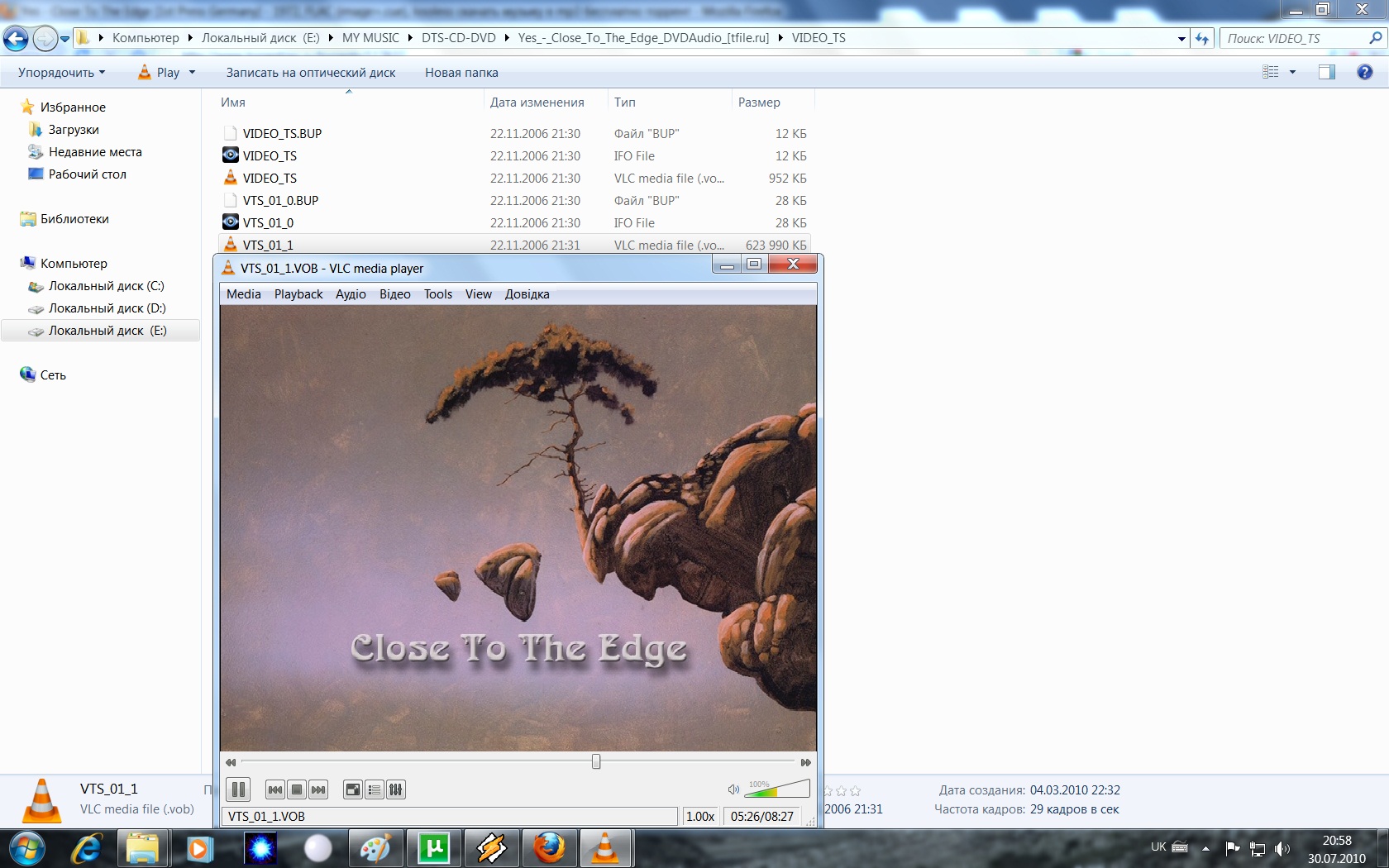Toggle the Explorer preview pane icon

tap(1326, 73)
